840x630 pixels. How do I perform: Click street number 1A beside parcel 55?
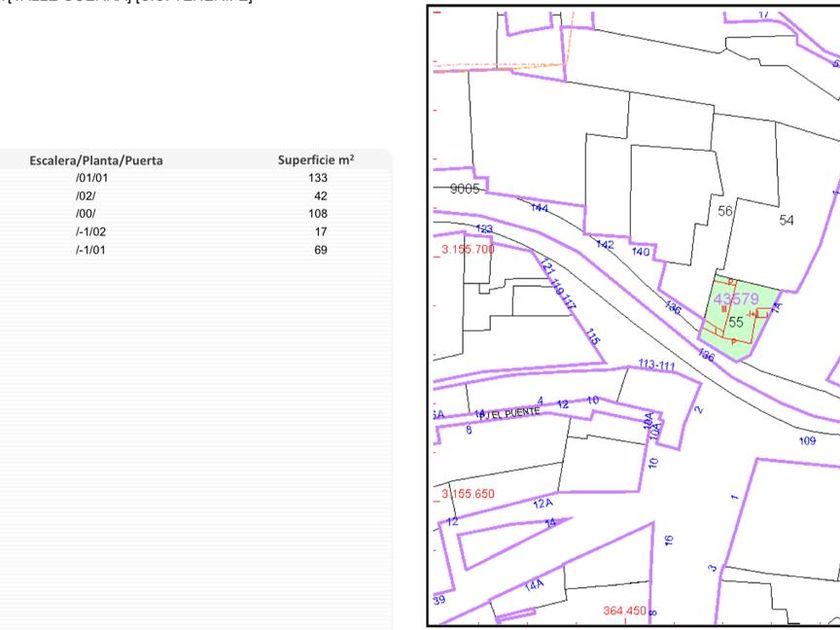point(776,308)
